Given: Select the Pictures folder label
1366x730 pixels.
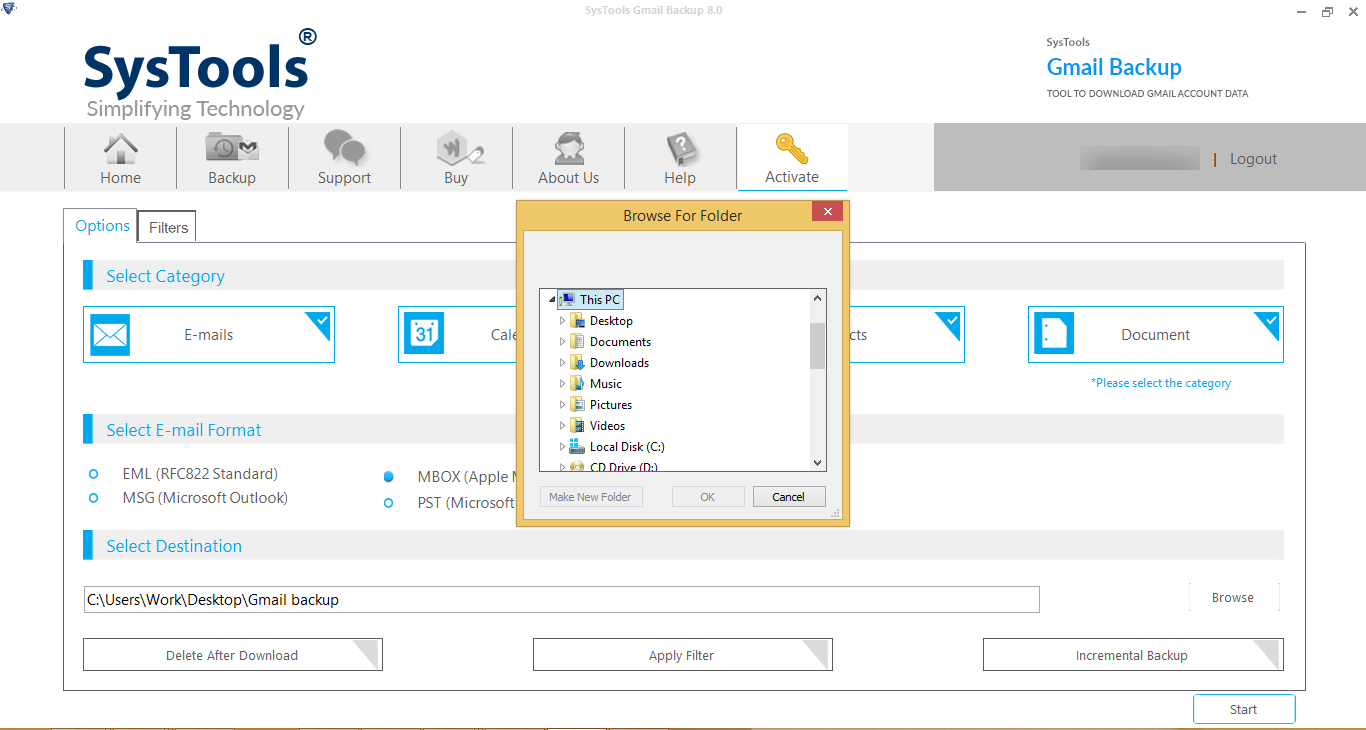Looking at the screenshot, I should (x=611, y=405).
